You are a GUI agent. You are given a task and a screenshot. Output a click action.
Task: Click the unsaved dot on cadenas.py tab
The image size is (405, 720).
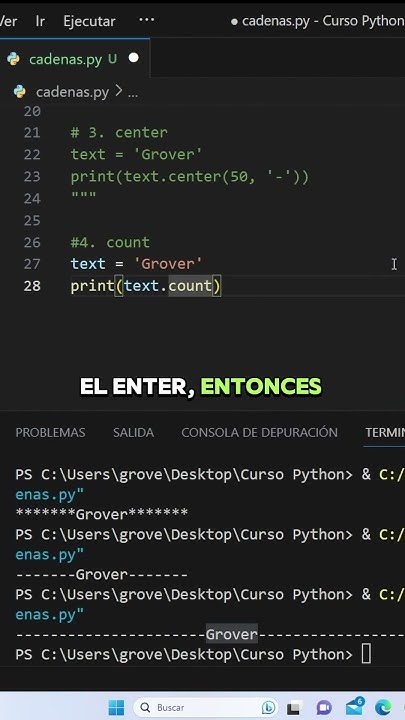tap(134, 58)
